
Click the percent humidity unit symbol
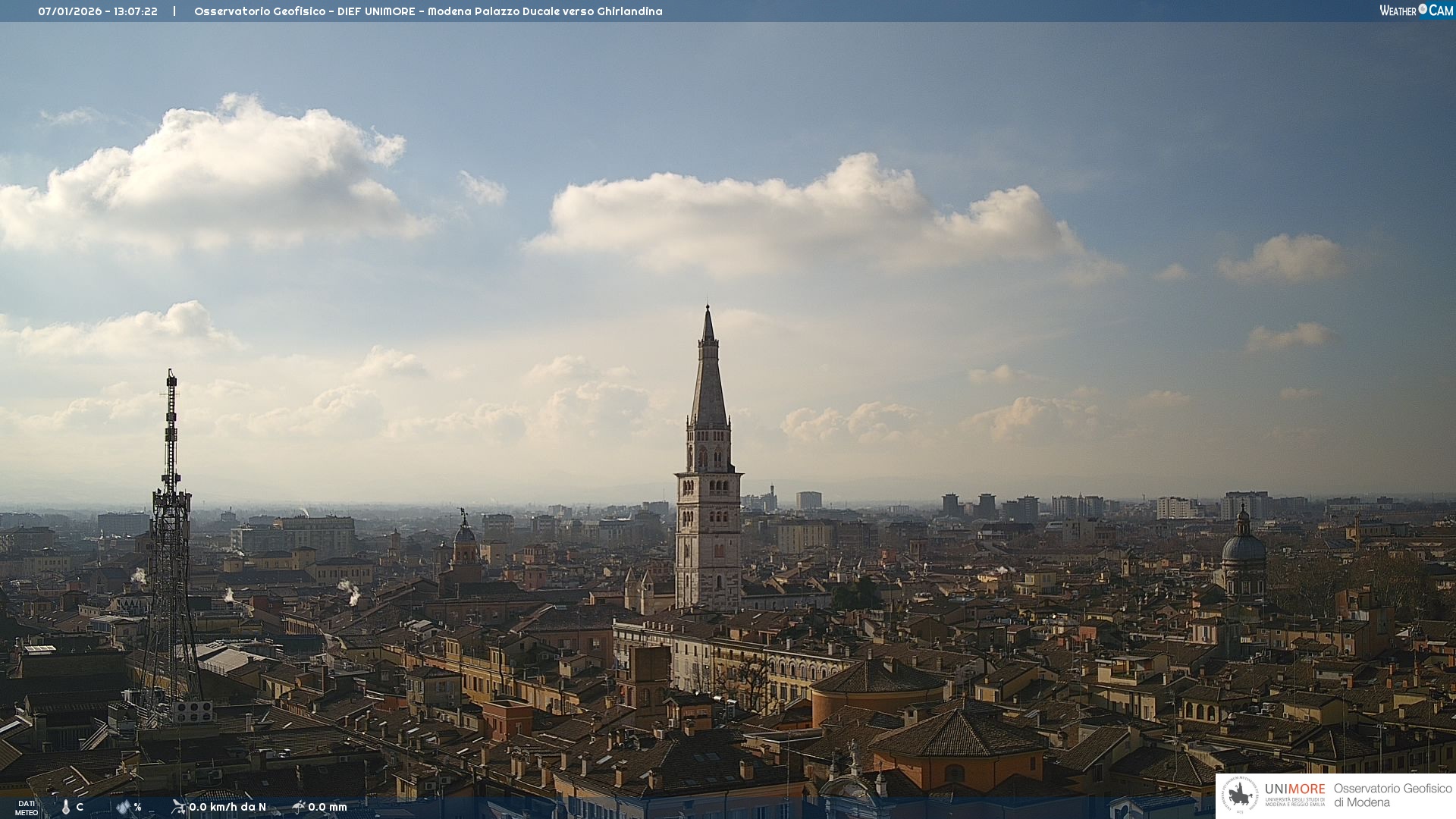click(x=137, y=807)
